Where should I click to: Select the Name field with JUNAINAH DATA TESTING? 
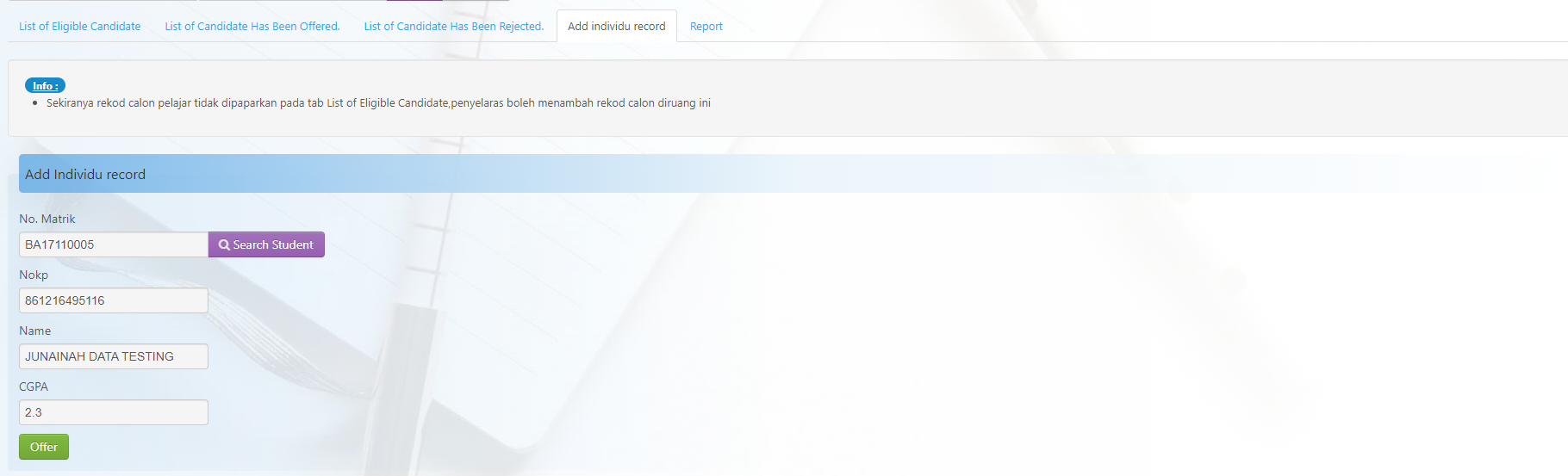coord(113,356)
